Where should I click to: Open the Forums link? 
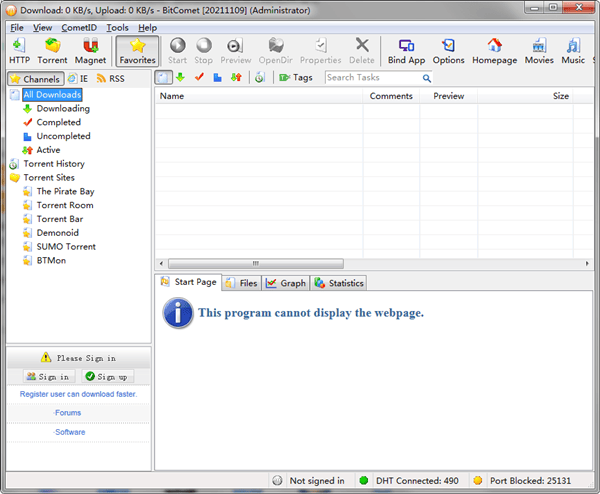coord(69,412)
